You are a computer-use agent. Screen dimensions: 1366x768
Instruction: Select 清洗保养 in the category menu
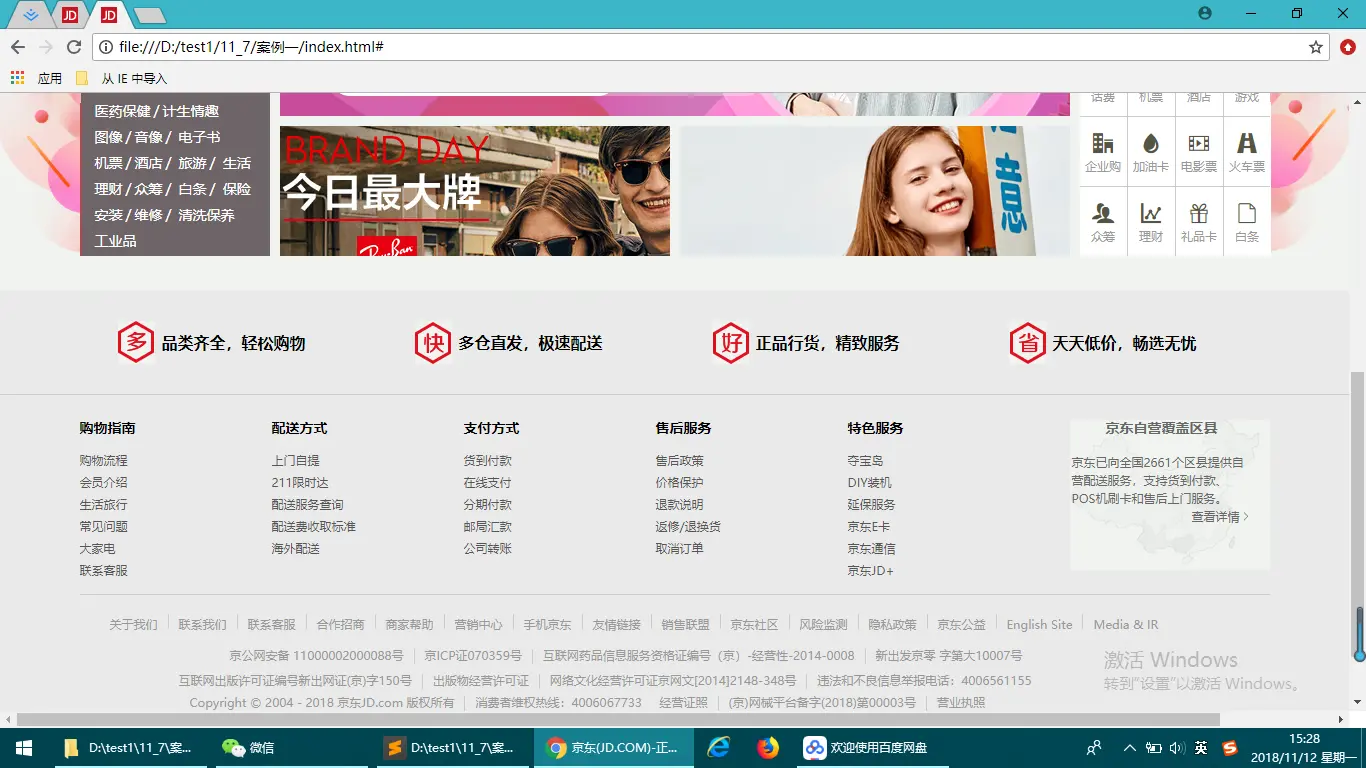(x=206, y=215)
